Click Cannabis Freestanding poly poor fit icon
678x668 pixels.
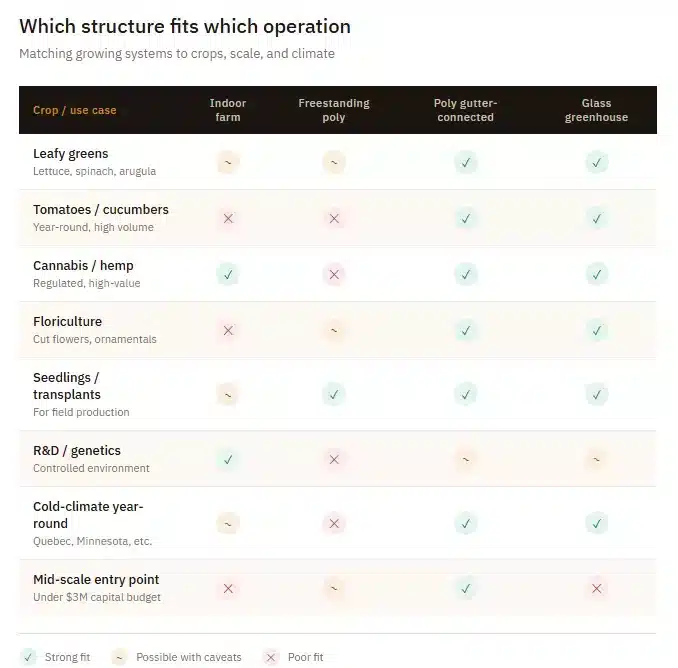(334, 274)
